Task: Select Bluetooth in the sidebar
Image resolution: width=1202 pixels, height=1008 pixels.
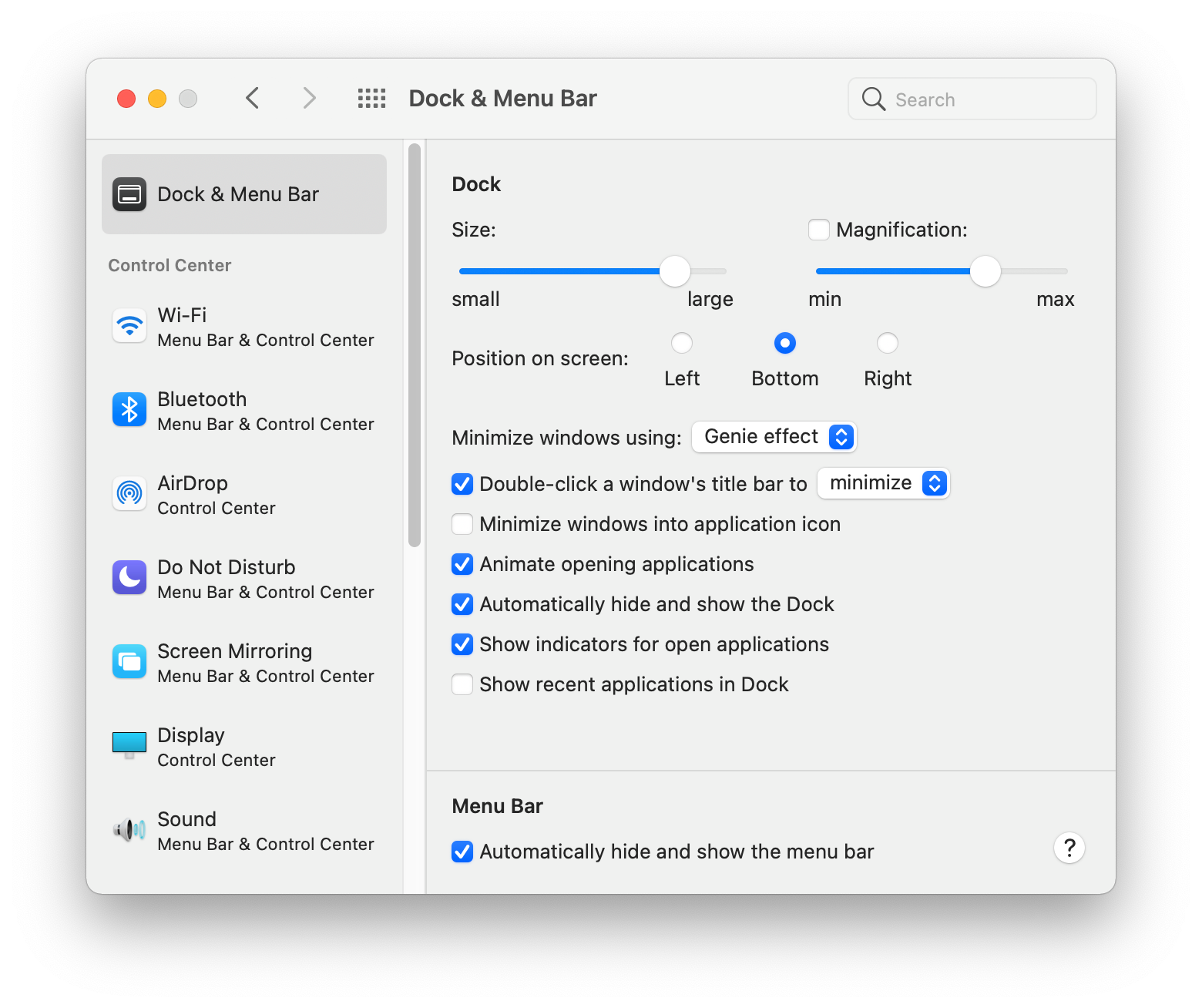Action: [x=244, y=411]
